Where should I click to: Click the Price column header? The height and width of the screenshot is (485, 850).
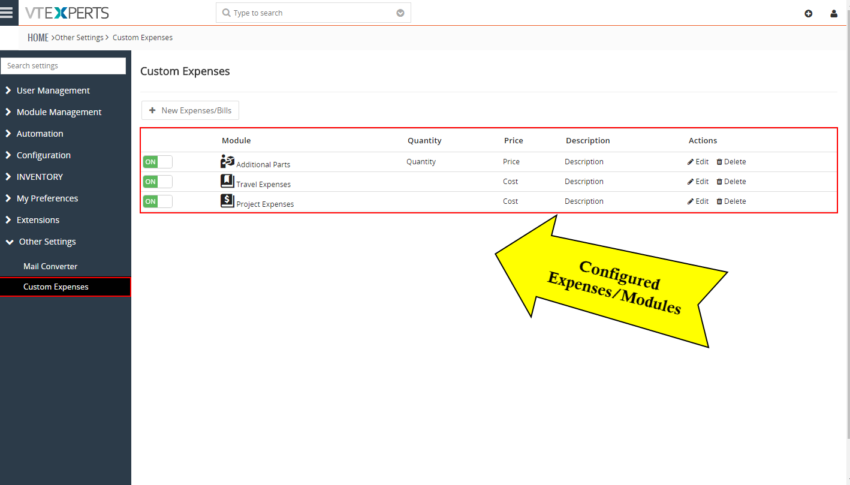(513, 140)
